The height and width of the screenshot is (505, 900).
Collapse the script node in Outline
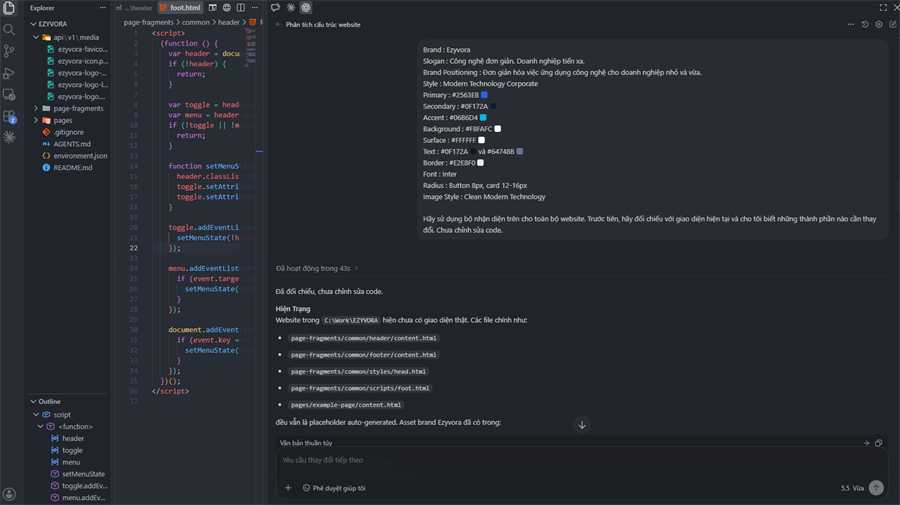pos(36,414)
